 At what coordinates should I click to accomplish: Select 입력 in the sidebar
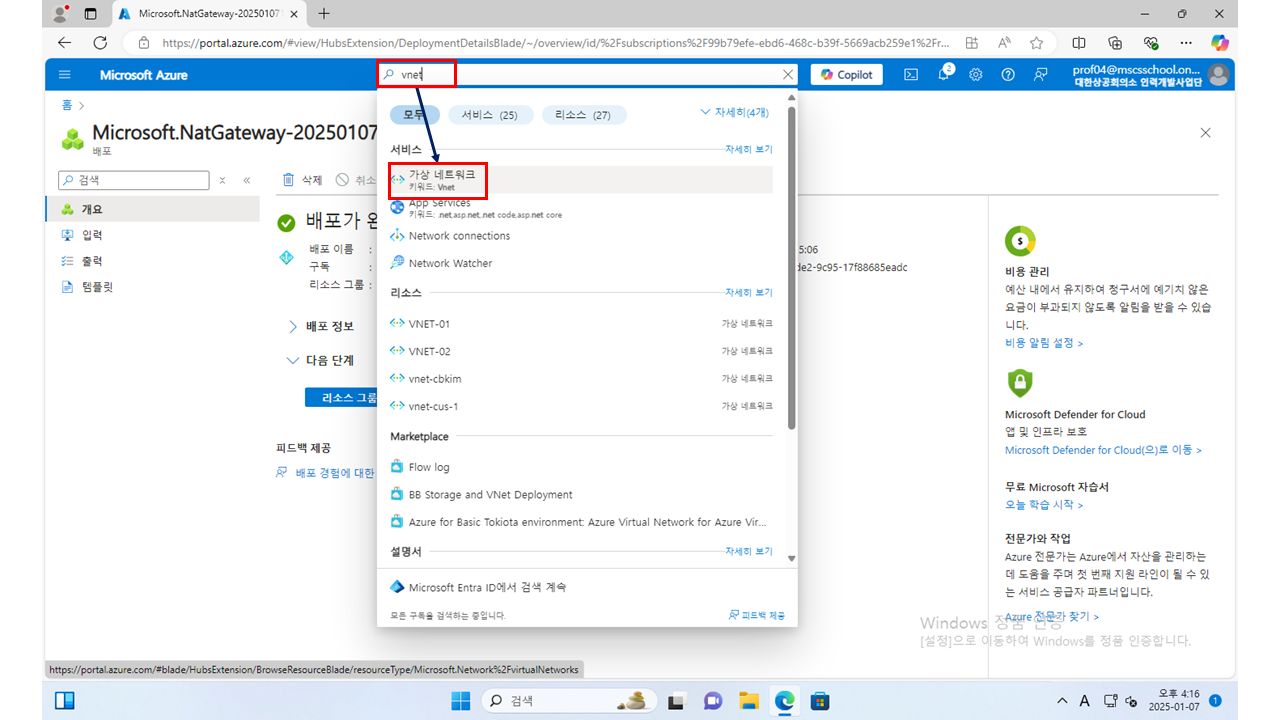coord(153,235)
